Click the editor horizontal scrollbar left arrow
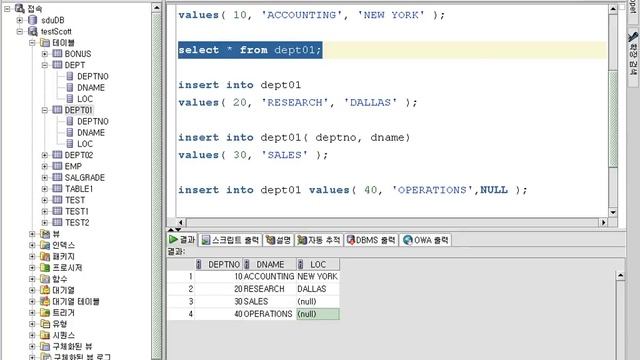 (181, 222)
